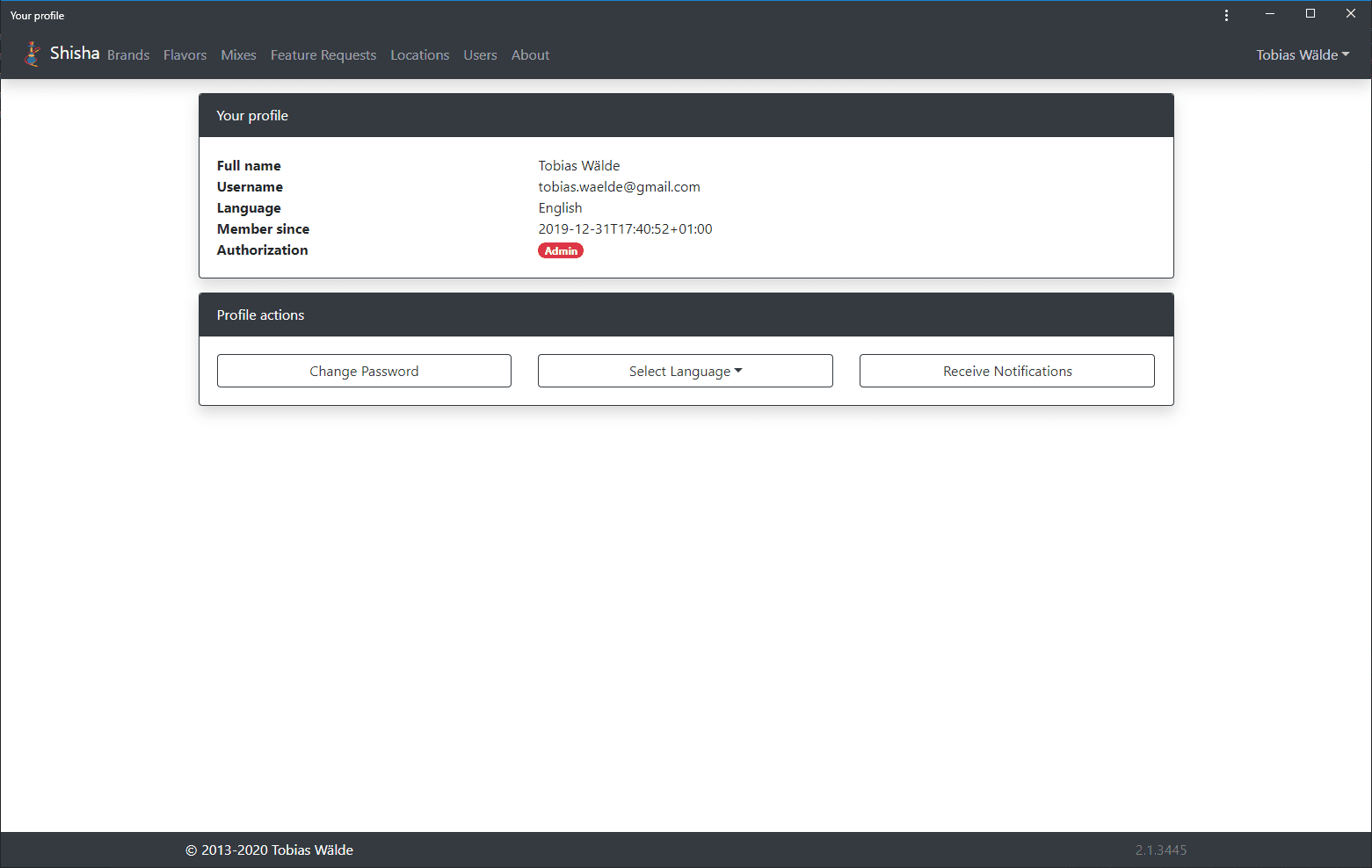The image size is (1372, 868).
Task: Click the Change Password button
Action: [364, 371]
